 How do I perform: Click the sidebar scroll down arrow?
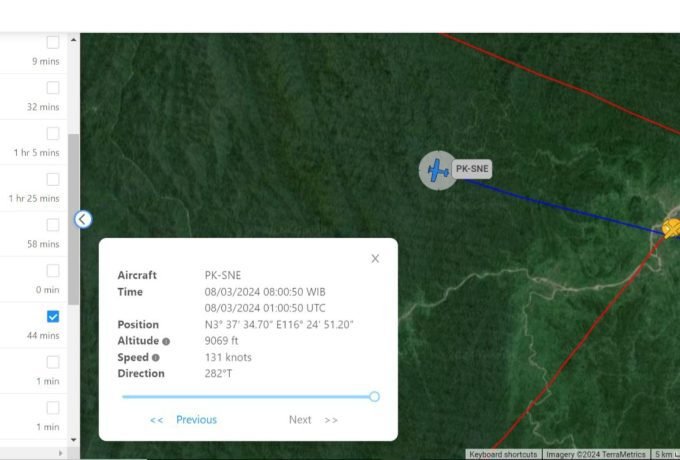[73, 440]
